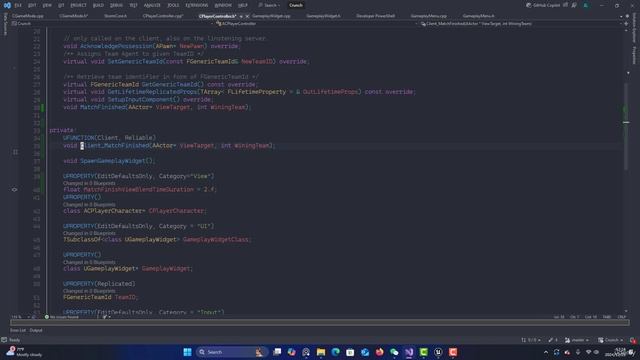Open the master branch dropdown
This screenshot has height=360, width=640.
click(x=577, y=340)
